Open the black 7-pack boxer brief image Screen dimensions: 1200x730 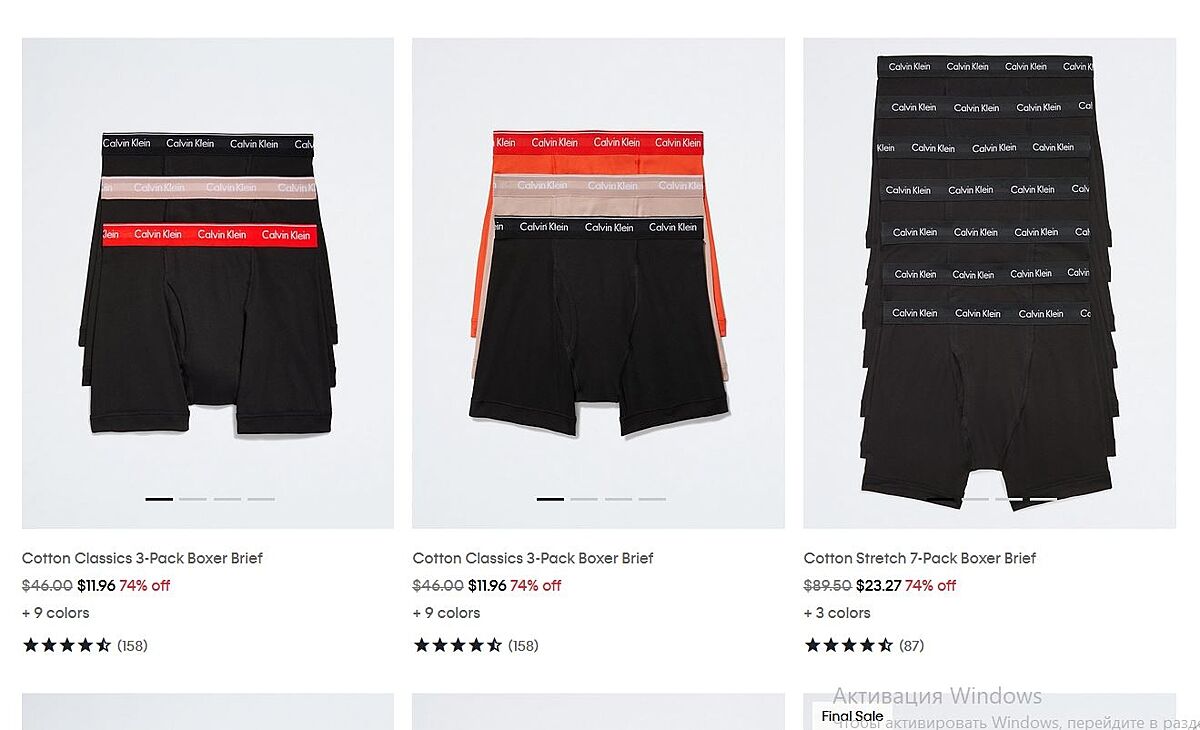click(x=989, y=283)
